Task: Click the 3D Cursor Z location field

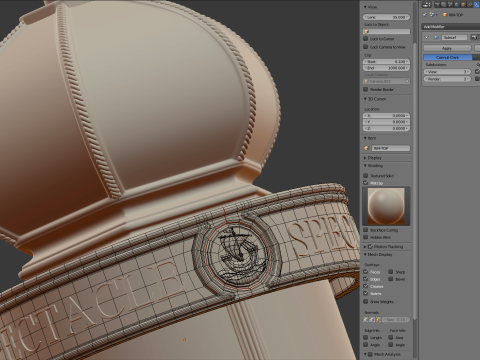Action: click(386, 128)
